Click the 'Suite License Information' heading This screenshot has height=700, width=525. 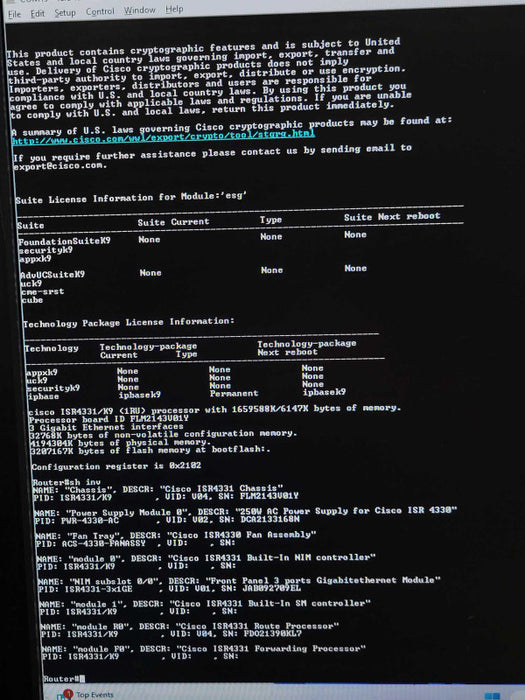pos(131,197)
